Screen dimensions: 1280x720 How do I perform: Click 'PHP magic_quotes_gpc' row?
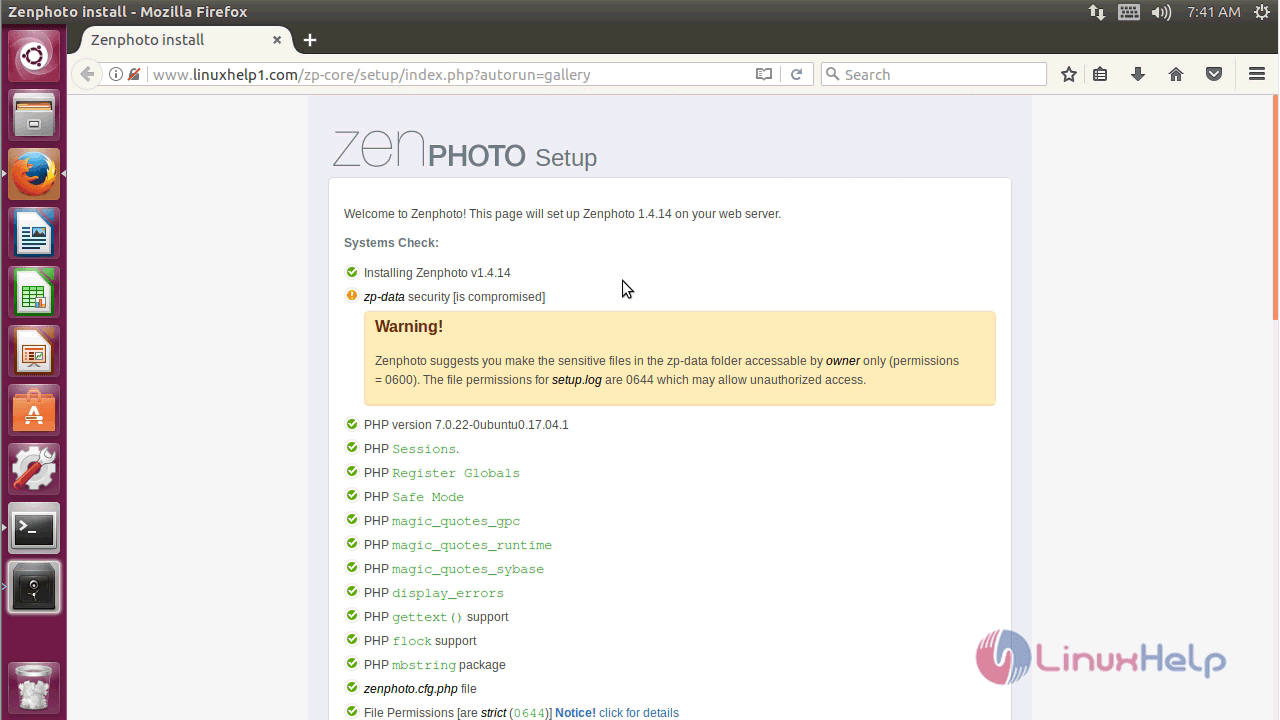[x=441, y=521]
